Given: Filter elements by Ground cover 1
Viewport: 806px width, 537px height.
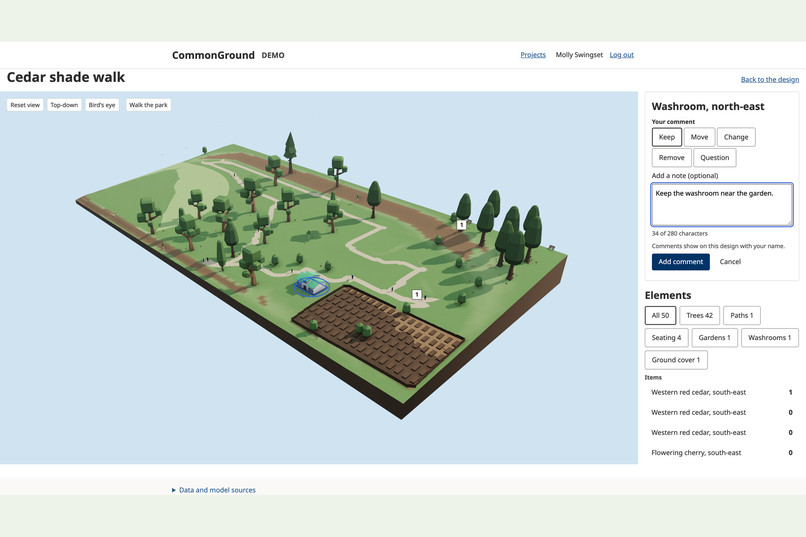Looking at the screenshot, I should pos(676,360).
